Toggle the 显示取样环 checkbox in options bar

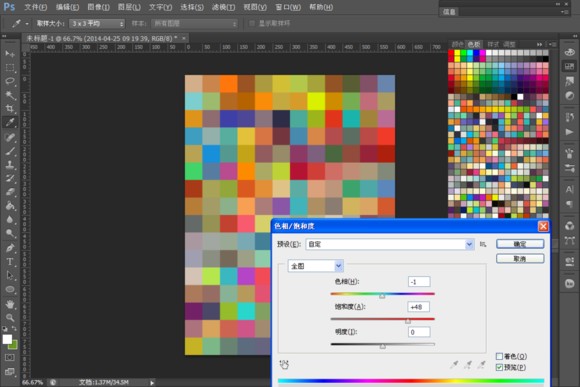252,23
